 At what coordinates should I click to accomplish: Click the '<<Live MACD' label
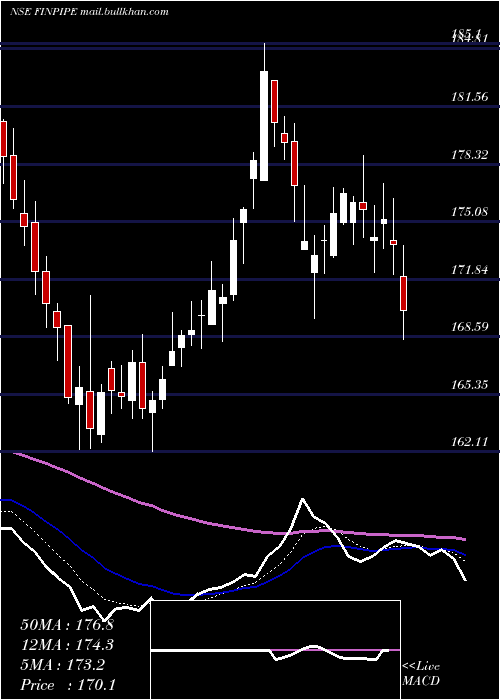click(421, 674)
